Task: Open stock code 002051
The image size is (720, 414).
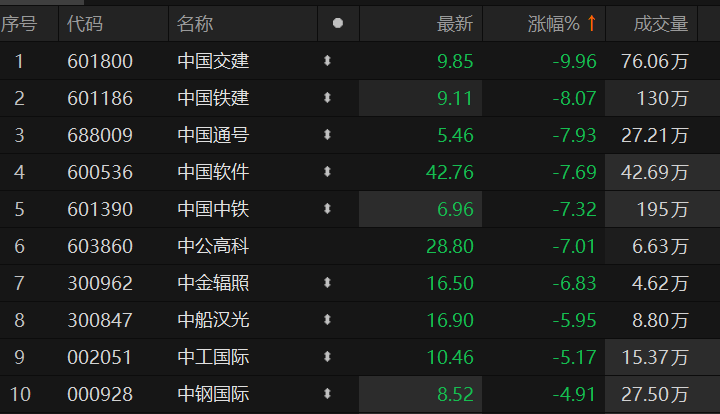Action: [x=99, y=357]
